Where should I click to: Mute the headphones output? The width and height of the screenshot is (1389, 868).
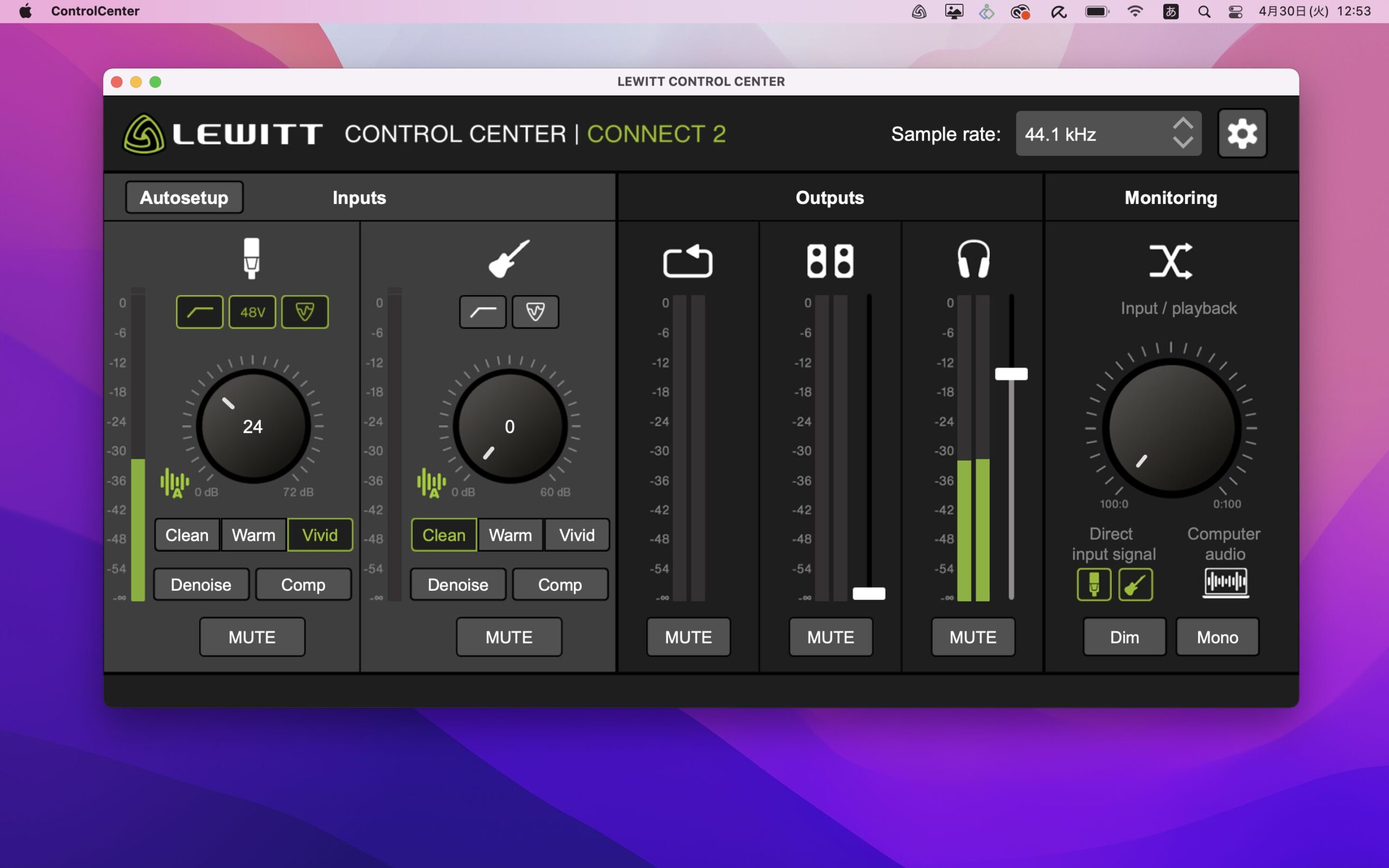[x=973, y=637]
